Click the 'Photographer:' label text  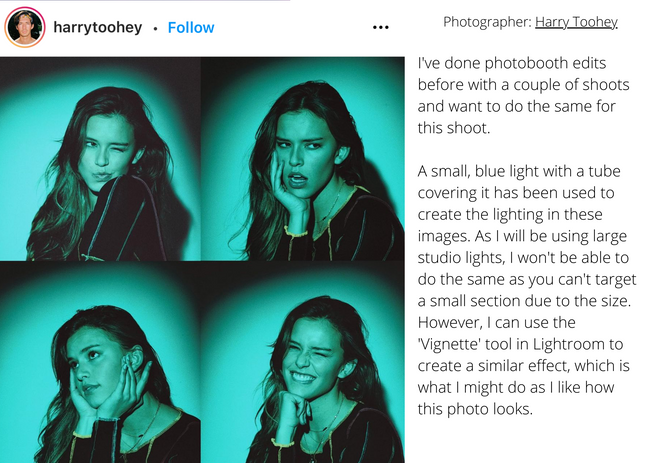click(487, 22)
